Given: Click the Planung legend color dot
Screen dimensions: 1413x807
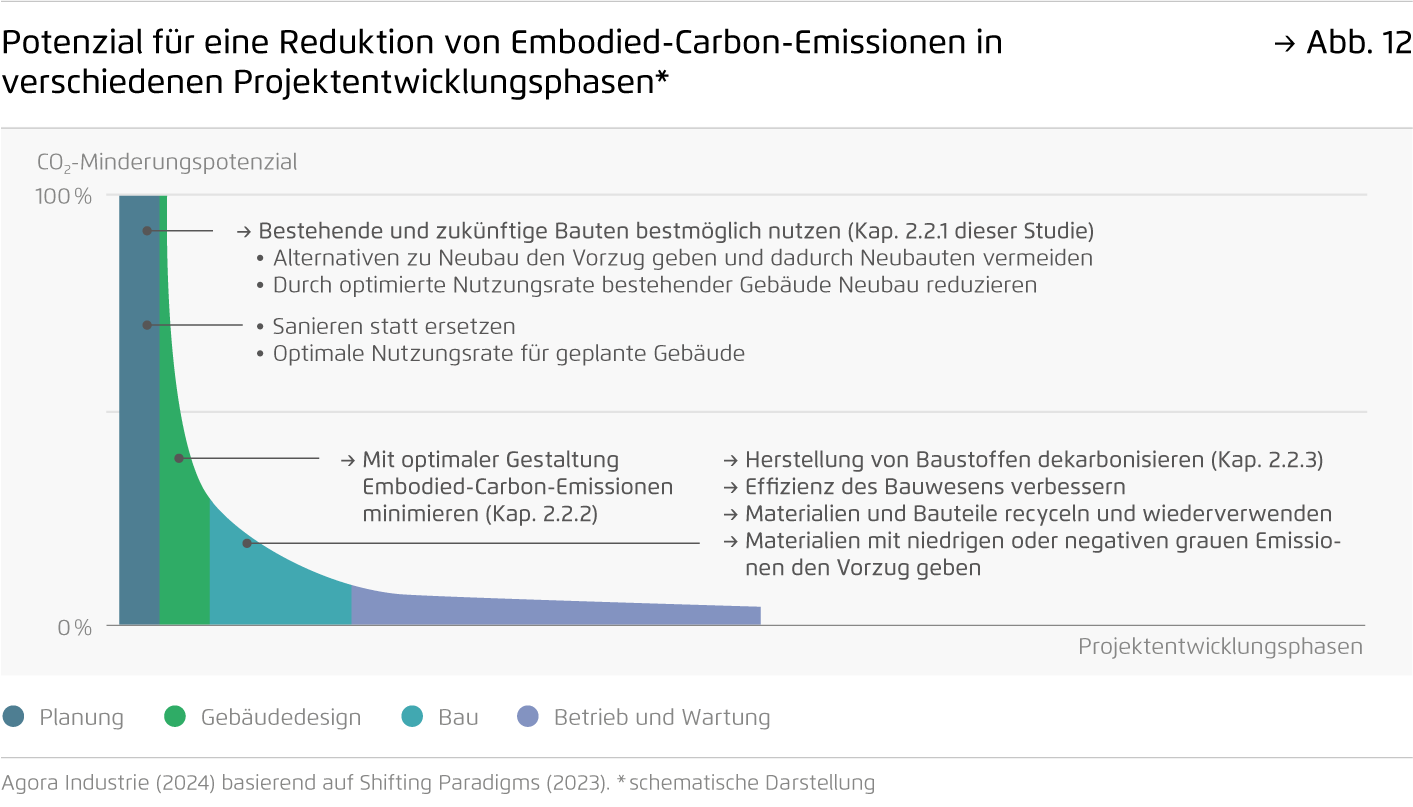Looking at the screenshot, I should (14, 716).
